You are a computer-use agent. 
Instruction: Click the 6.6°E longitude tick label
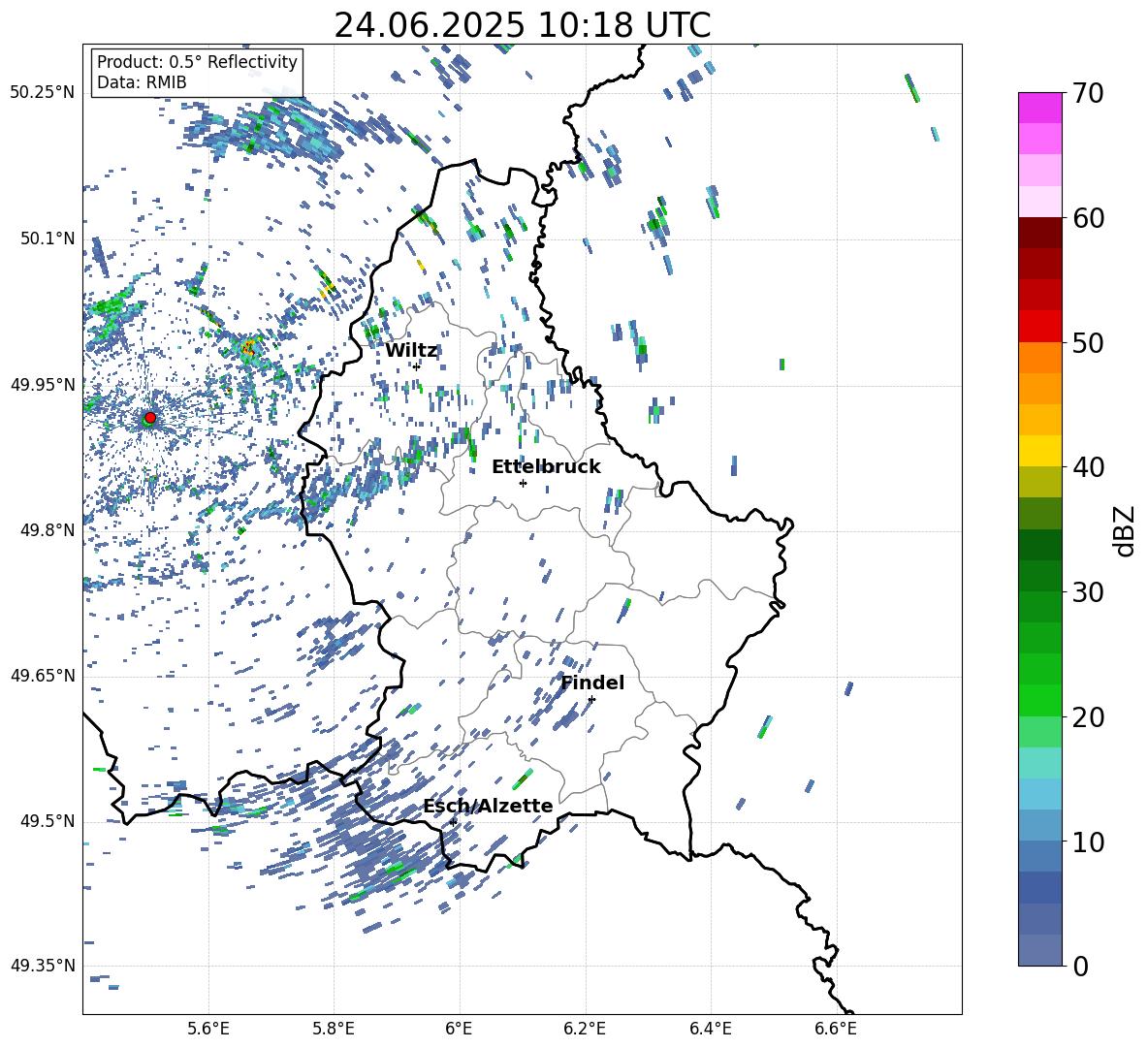836,1030
